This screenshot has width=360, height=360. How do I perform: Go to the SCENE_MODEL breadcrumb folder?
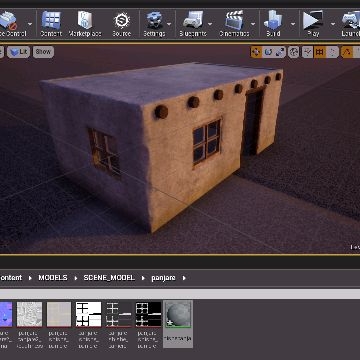click(109, 278)
